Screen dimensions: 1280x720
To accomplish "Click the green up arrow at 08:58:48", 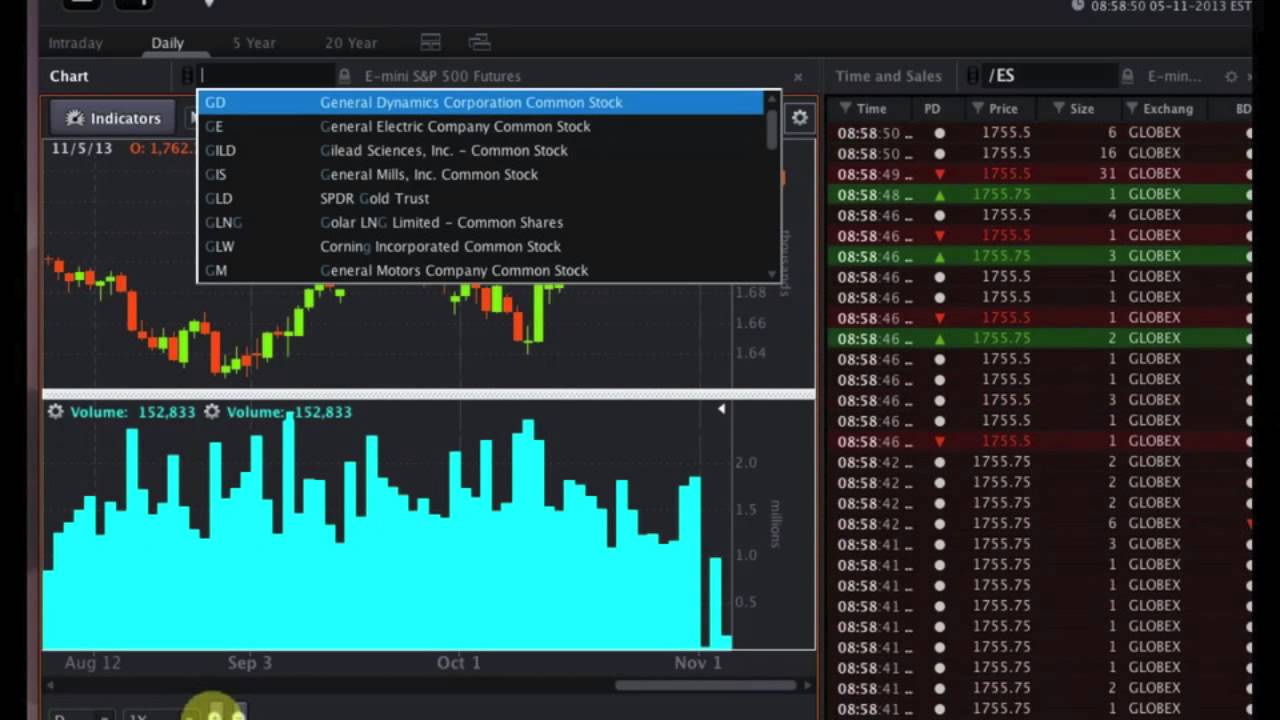I will 939,195.
